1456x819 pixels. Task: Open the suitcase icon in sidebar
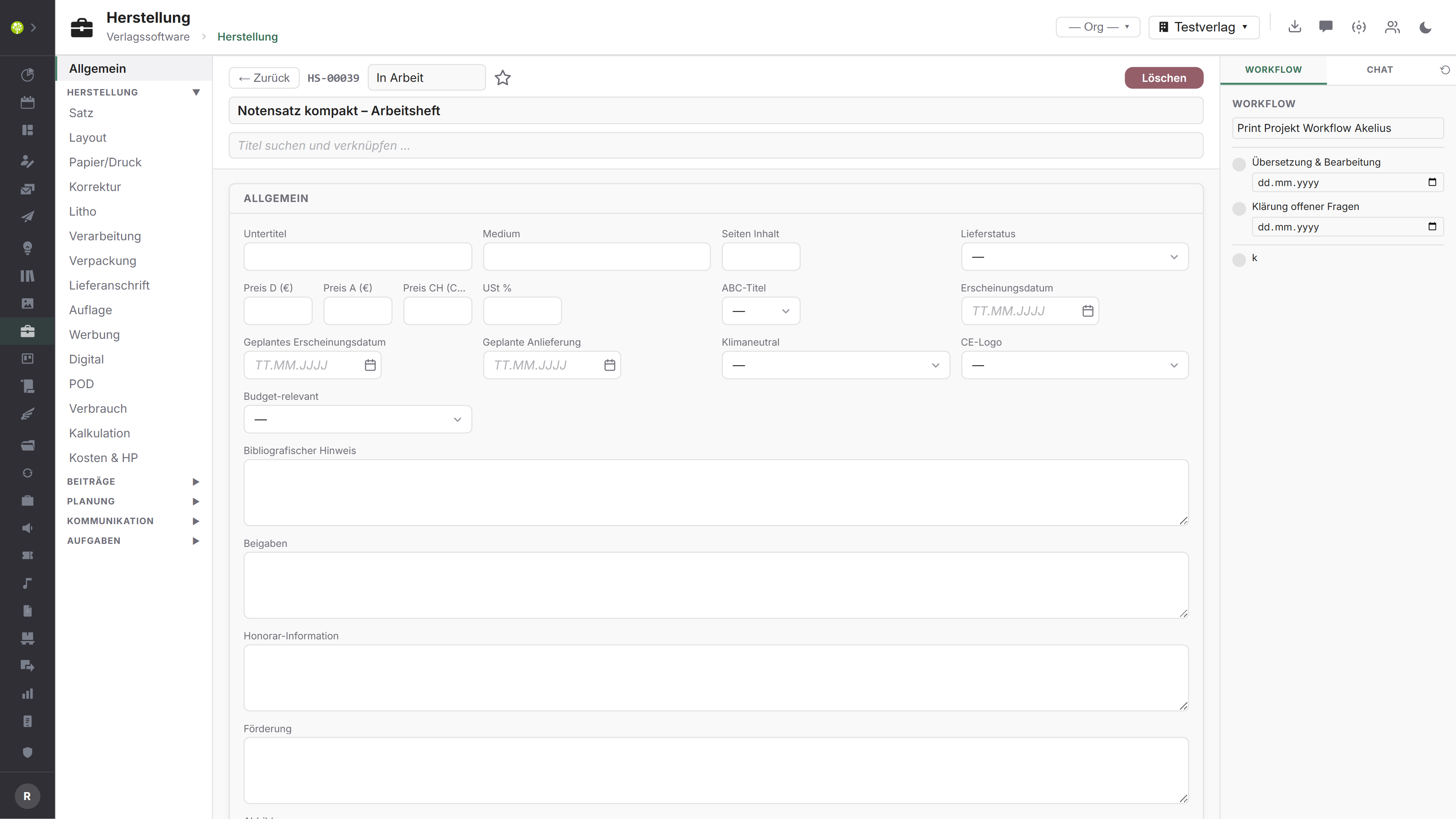(27, 500)
